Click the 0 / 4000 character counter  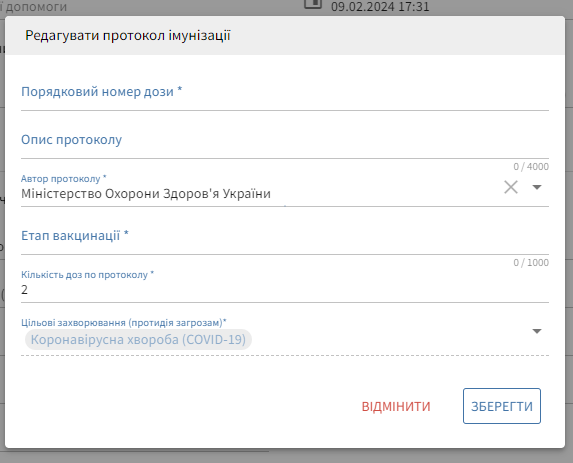pyautogui.click(x=531, y=167)
